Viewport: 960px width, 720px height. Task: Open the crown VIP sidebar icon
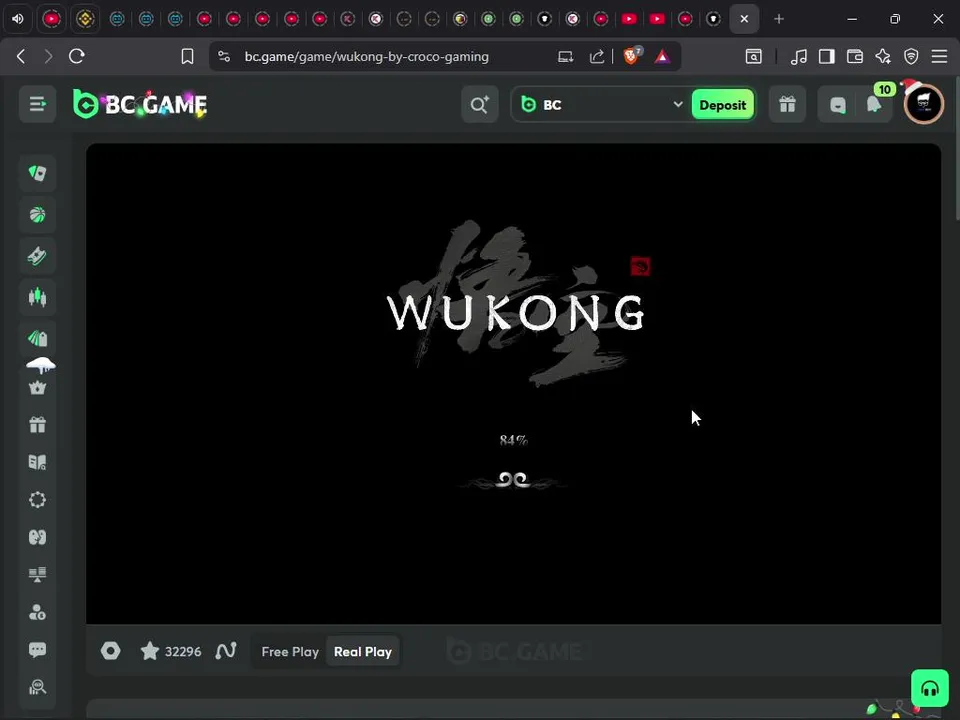[37, 388]
